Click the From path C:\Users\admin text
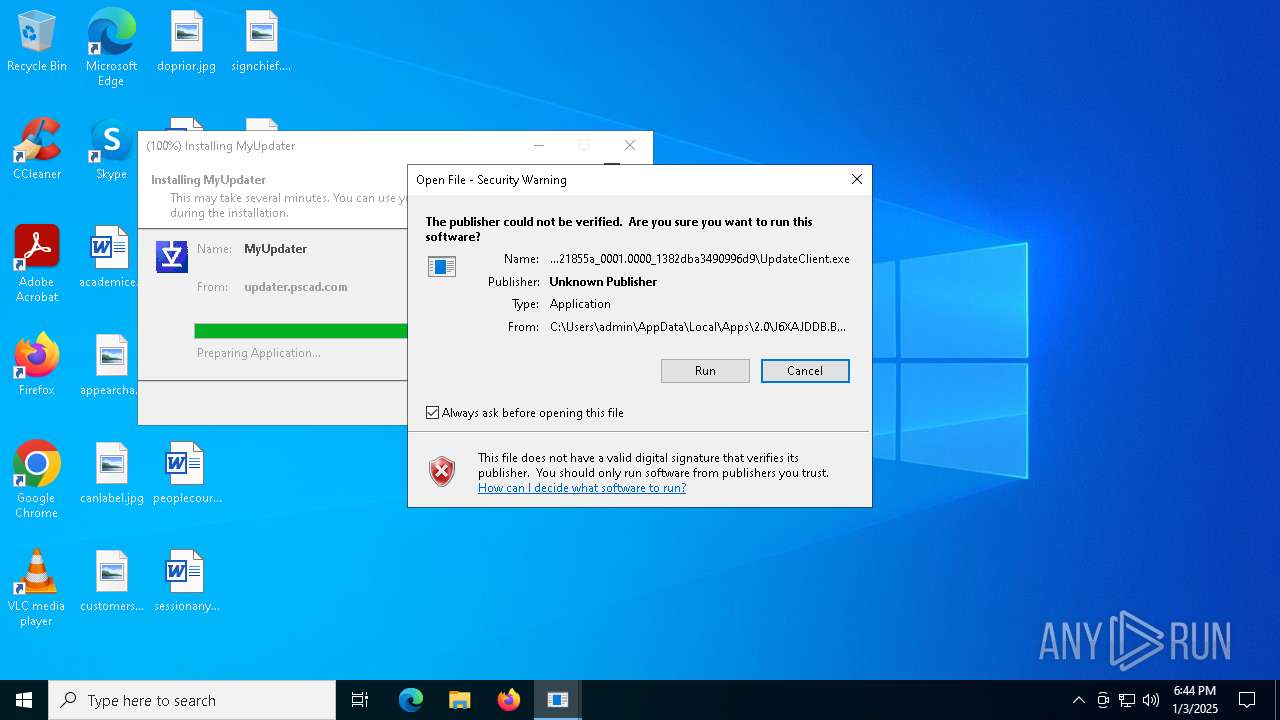 click(698, 327)
